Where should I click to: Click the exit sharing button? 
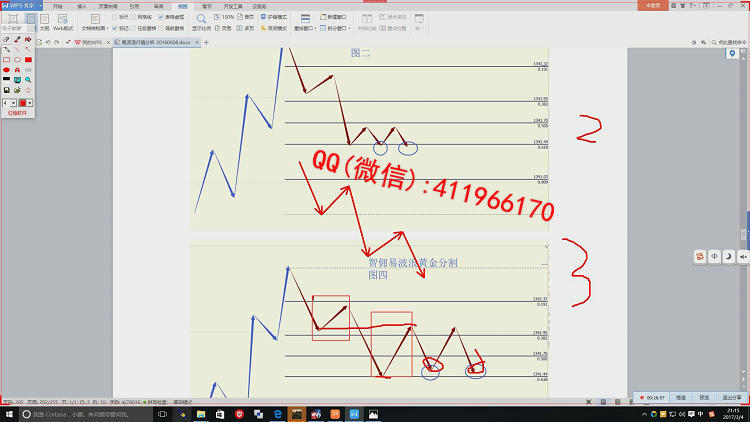tap(729, 397)
